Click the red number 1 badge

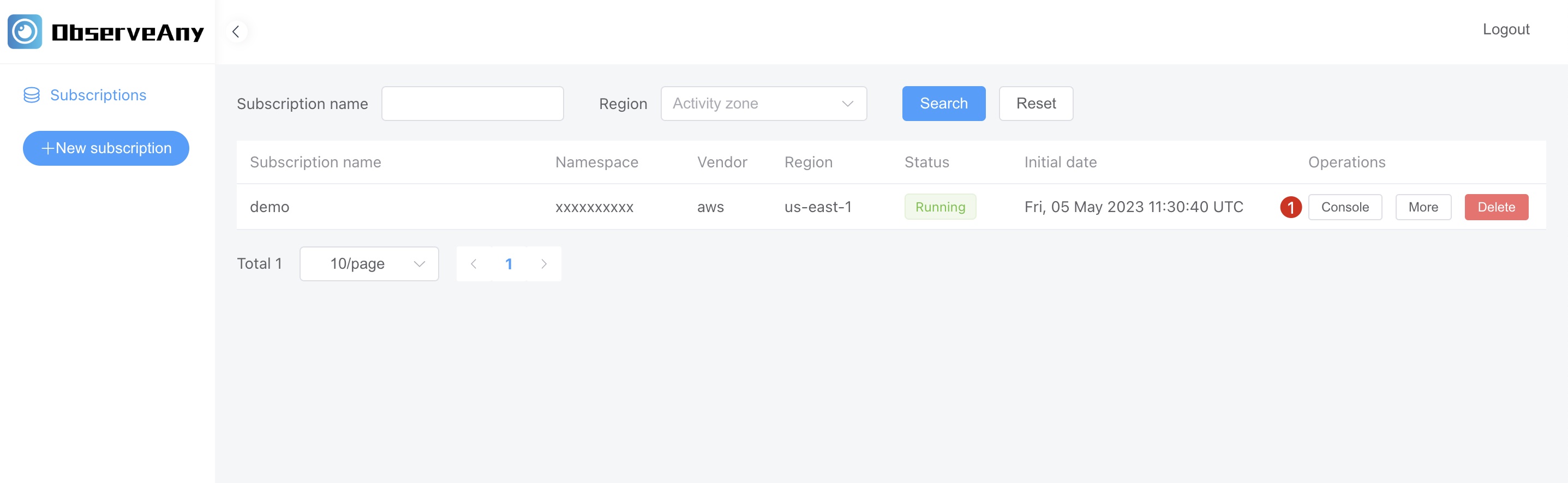[x=1290, y=208]
